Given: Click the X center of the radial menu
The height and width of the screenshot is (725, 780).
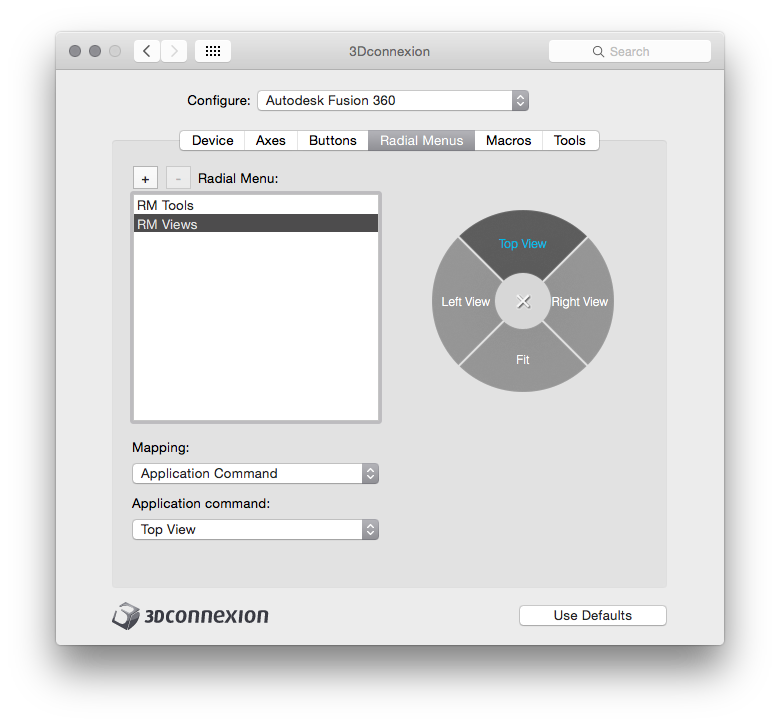Looking at the screenshot, I should click(x=523, y=301).
